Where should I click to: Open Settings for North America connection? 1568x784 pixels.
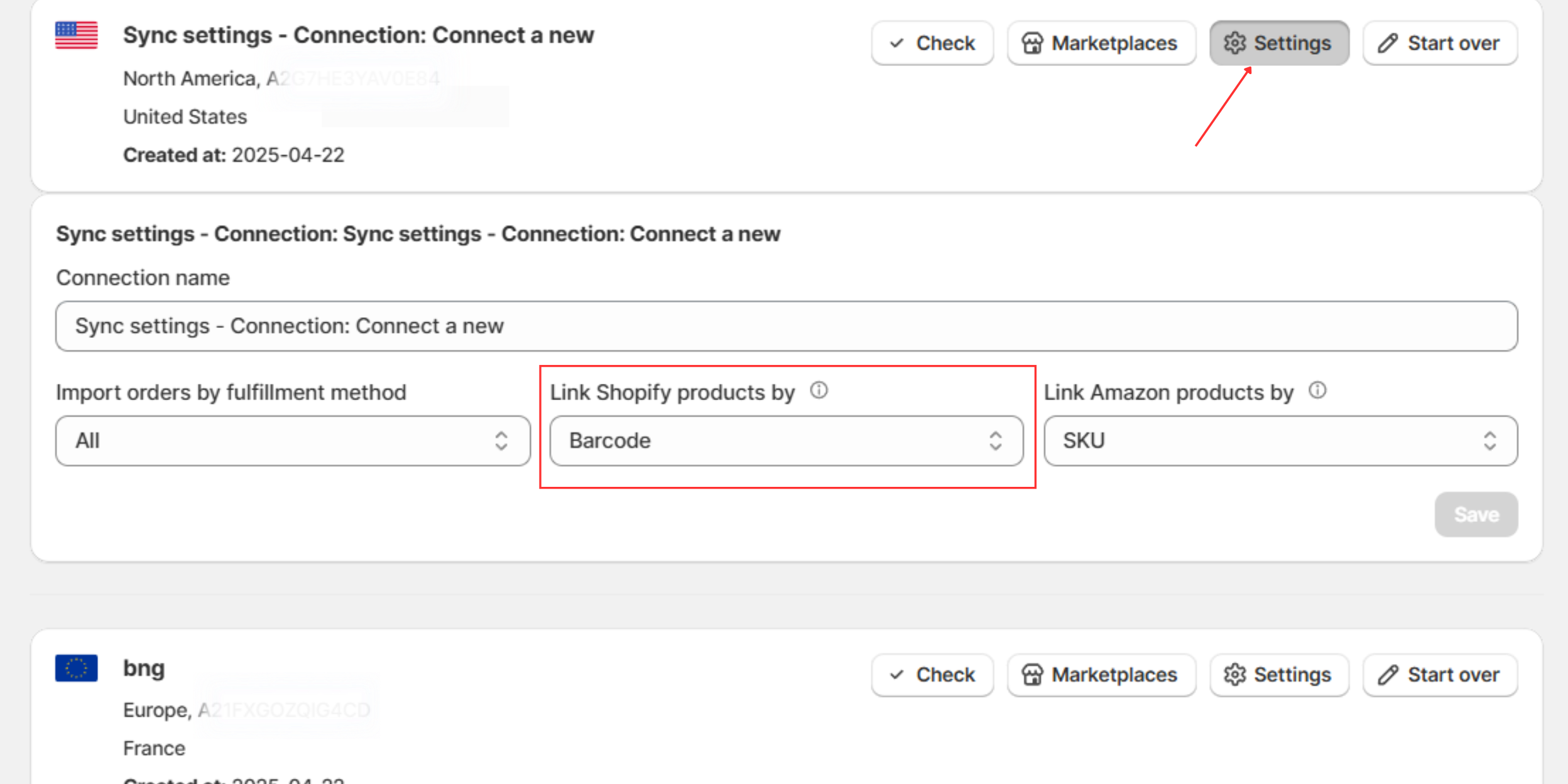[x=1279, y=43]
